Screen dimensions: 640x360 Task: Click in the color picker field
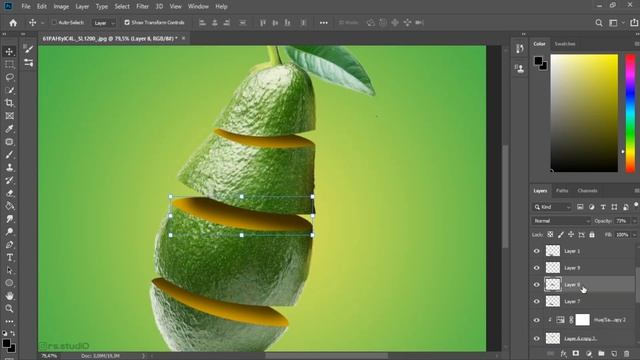pos(584,113)
